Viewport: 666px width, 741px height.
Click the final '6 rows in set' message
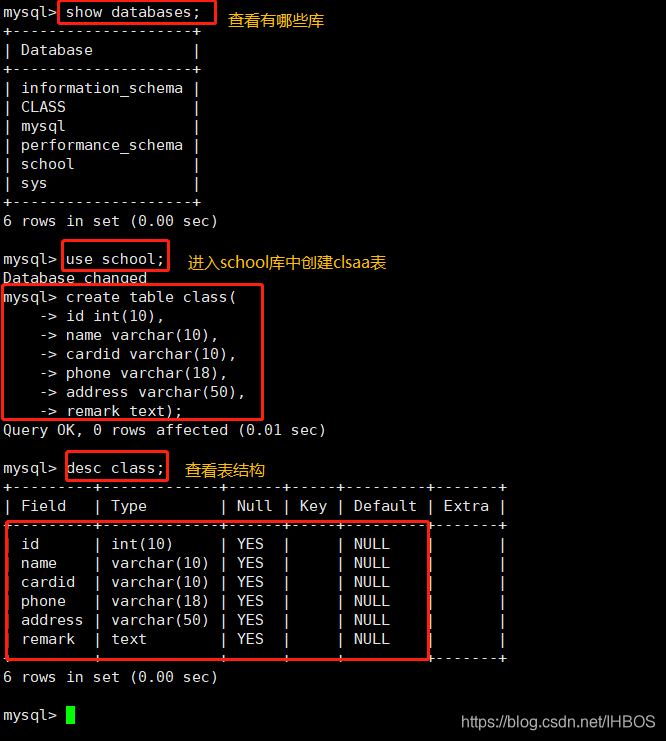(110, 677)
